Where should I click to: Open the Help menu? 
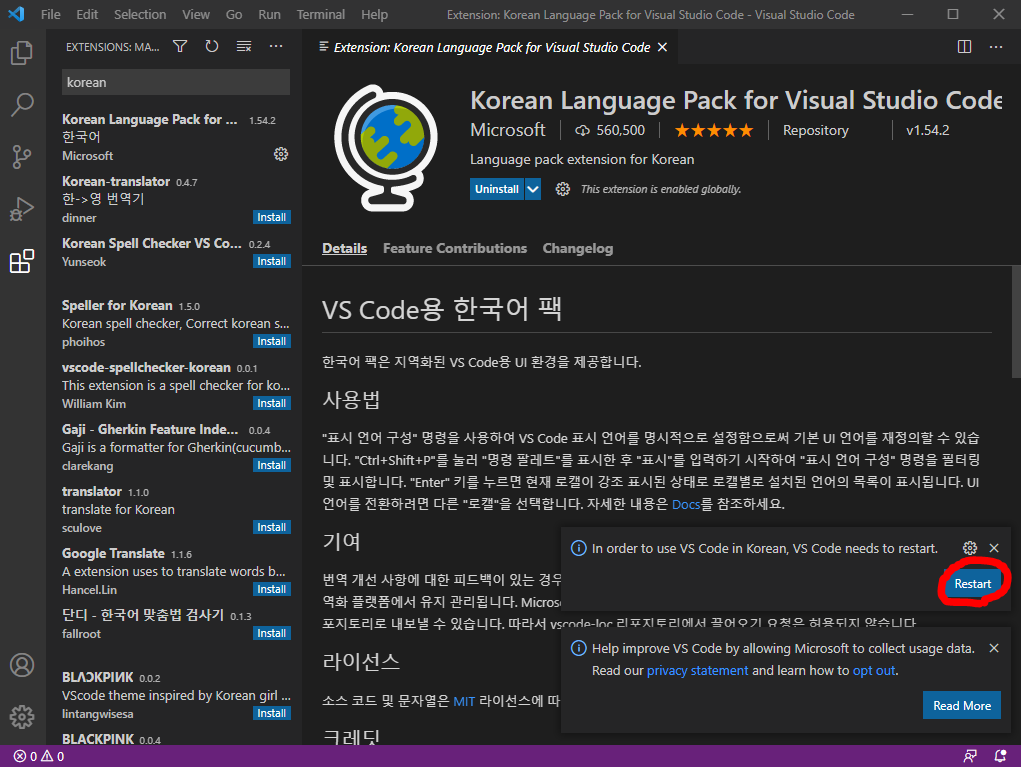tap(374, 14)
